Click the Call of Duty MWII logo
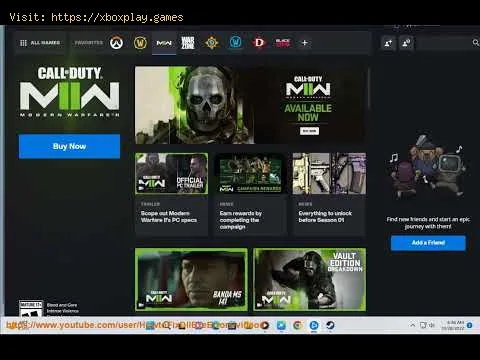Image resolution: width=480 pixels, height=360 pixels. [x=69, y=92]
